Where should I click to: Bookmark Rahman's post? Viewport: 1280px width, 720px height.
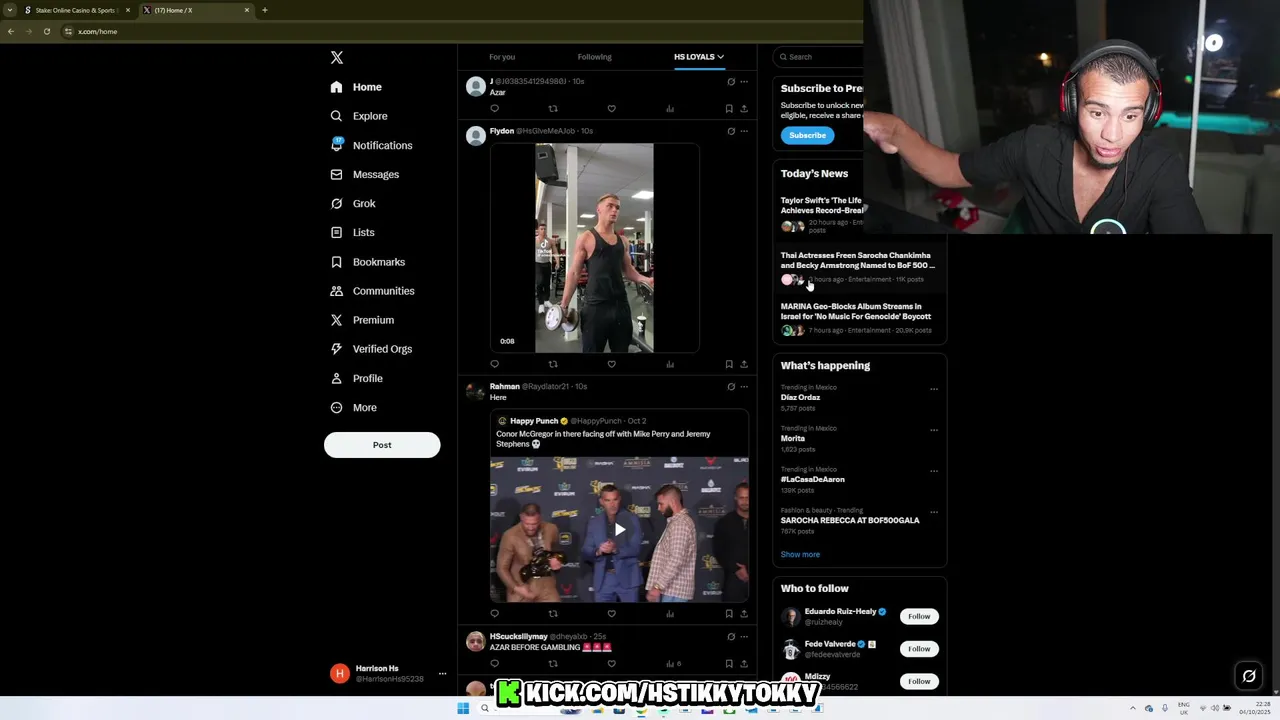coord(729,614)
